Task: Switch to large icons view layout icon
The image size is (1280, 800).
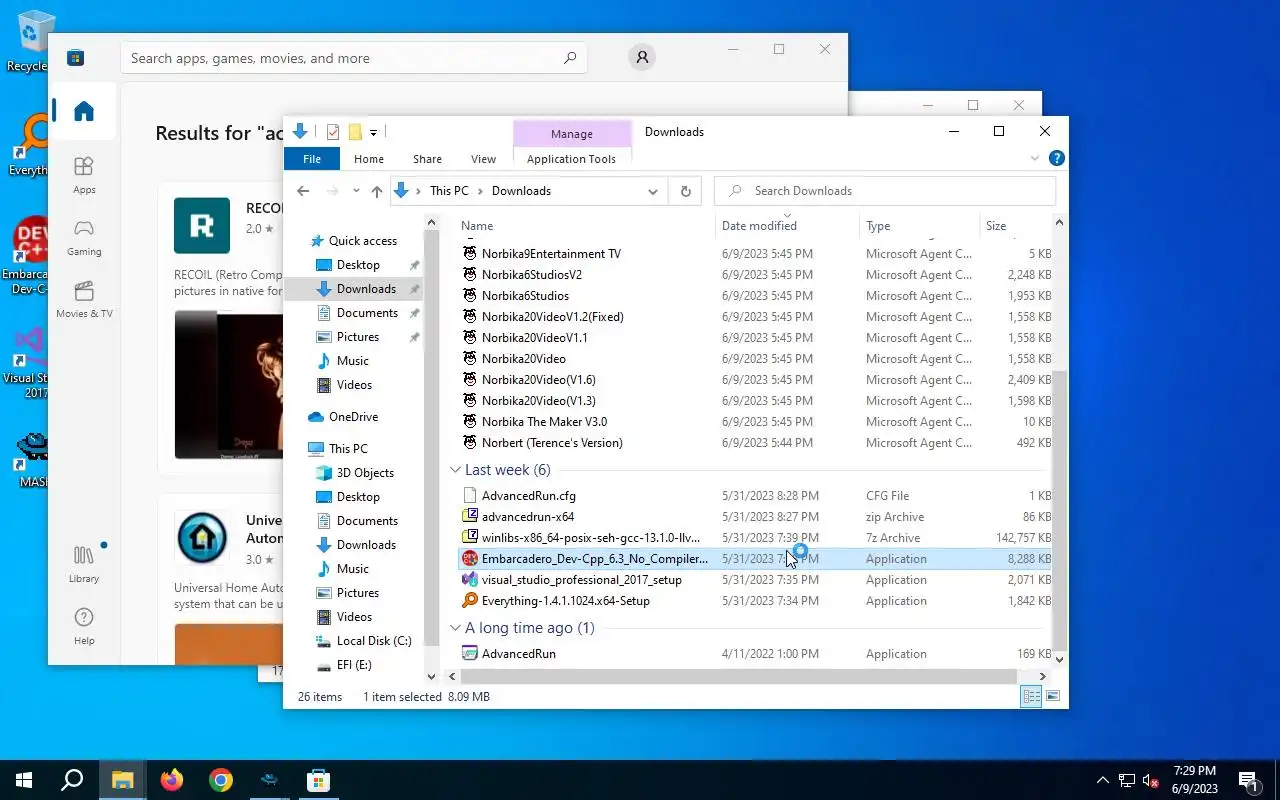Action: click(1052, 697)
